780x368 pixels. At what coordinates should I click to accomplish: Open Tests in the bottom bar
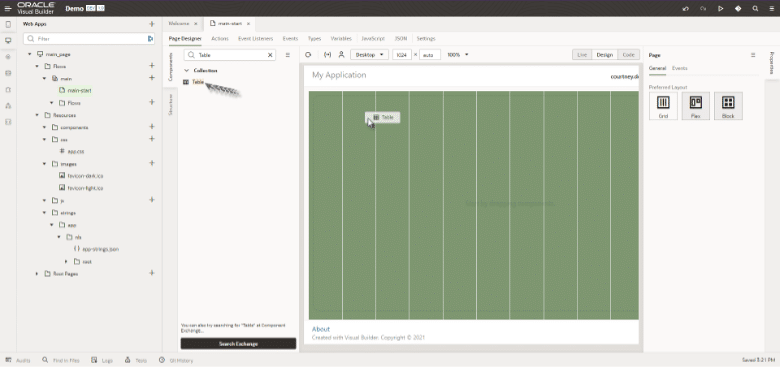click(135, 360)
